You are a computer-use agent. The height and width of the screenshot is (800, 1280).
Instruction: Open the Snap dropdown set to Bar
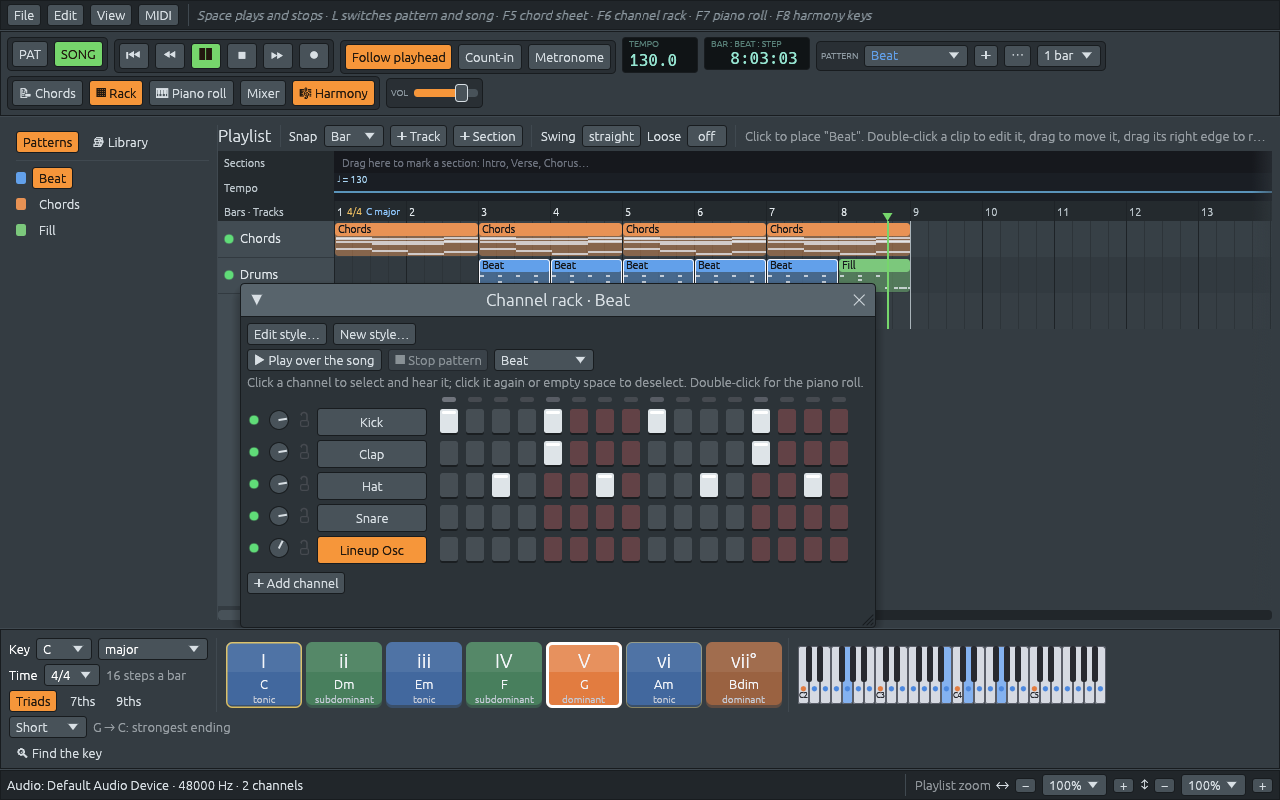pyautogui.click(x=354, y=136)
